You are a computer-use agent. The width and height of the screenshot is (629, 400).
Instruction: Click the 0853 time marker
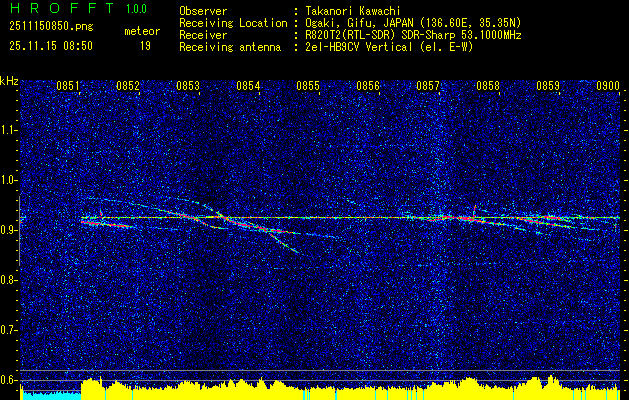tap(188, 86)
